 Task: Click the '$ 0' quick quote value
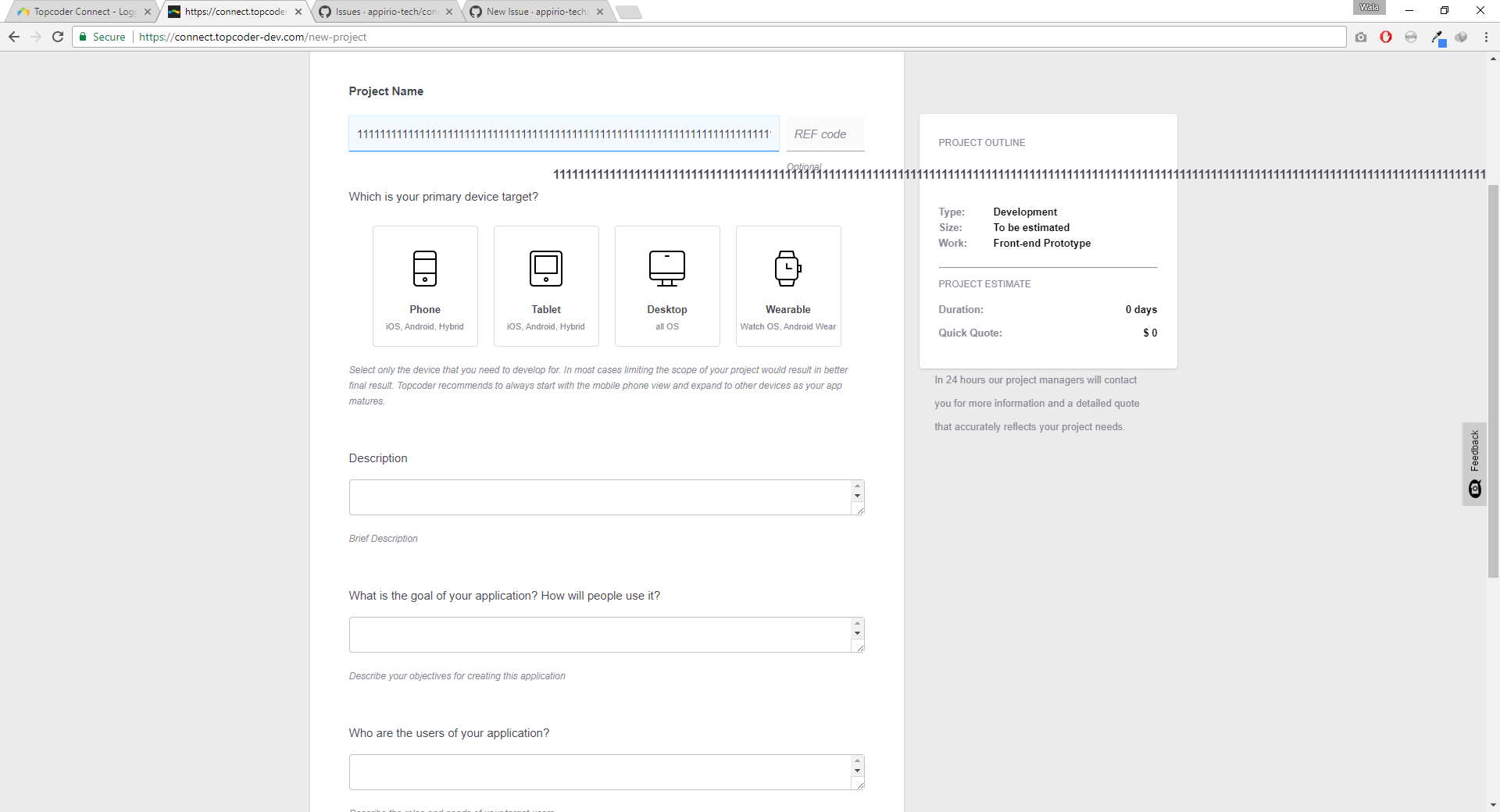pyautogui.click(x=1150, y=333)
